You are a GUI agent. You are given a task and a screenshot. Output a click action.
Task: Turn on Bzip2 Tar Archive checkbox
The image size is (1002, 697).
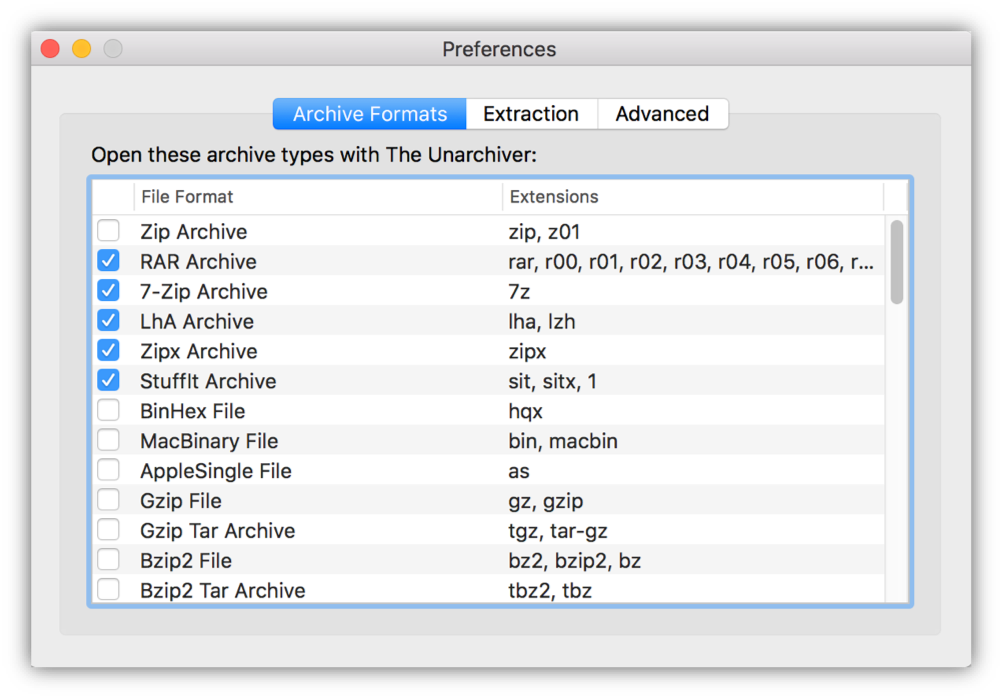point(108,590)
